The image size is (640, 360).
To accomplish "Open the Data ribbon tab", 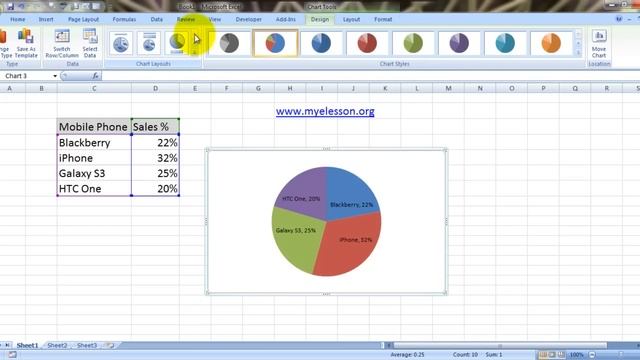I will point(156,19).
